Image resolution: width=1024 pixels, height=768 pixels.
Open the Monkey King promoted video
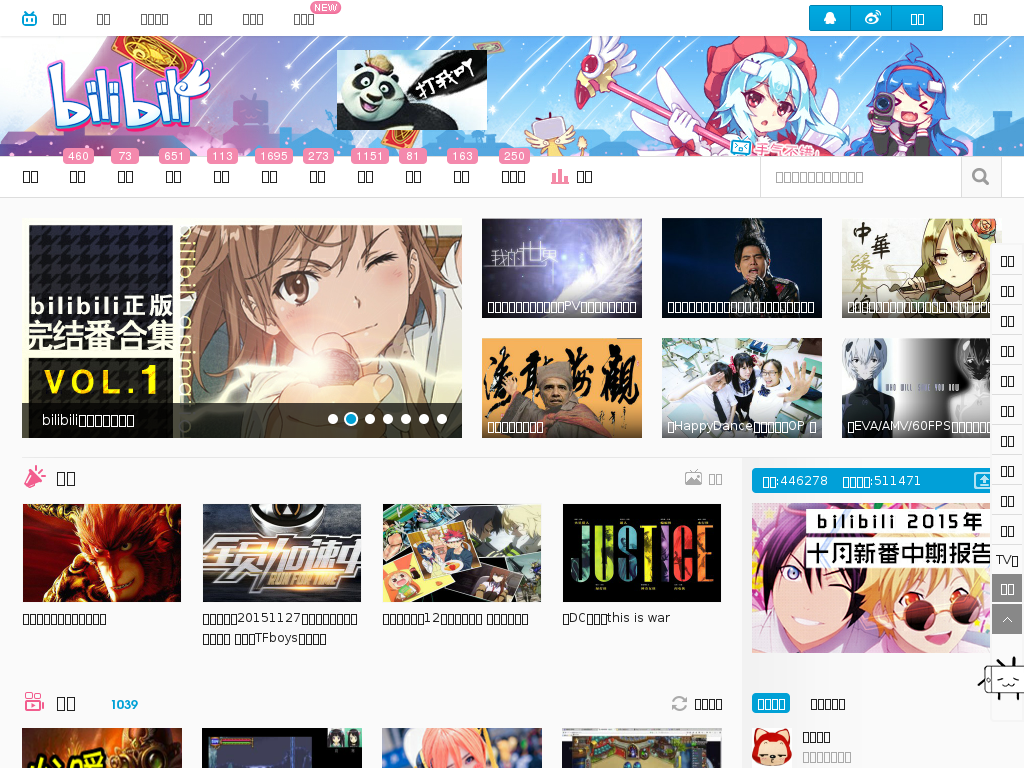(102, 552)
